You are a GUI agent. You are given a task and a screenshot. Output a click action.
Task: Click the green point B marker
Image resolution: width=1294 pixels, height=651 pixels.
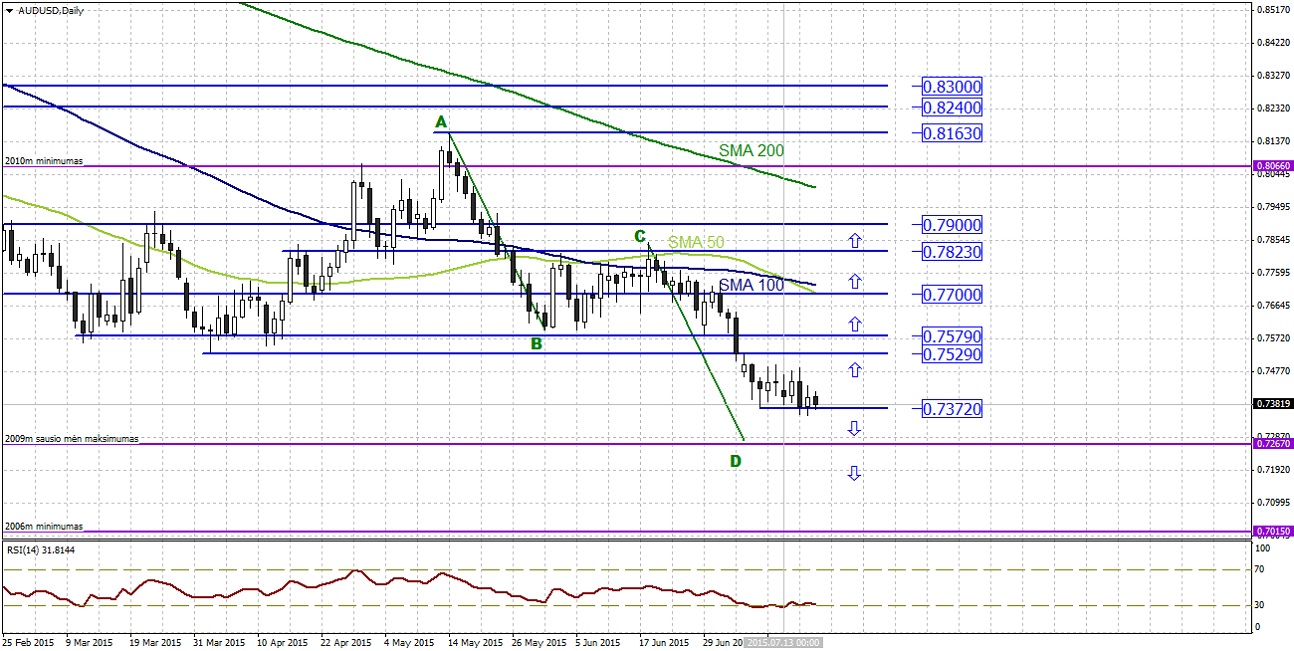tap(536, 344)
